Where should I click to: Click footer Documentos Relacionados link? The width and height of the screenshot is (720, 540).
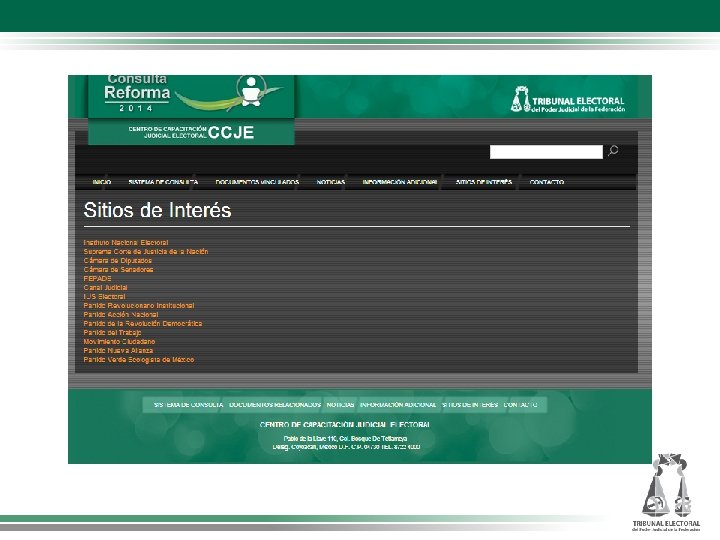pyautogui.click(x=275, y=405)
